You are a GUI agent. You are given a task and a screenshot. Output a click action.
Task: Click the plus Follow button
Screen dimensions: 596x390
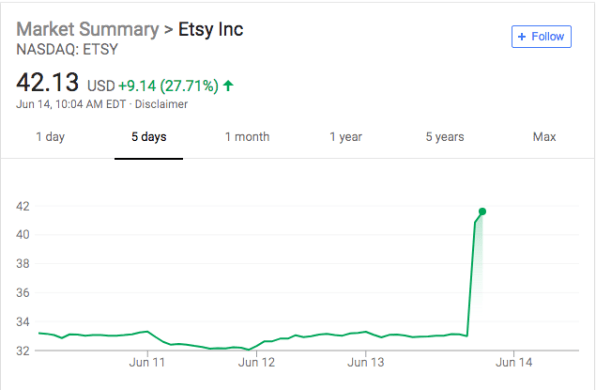541,36
